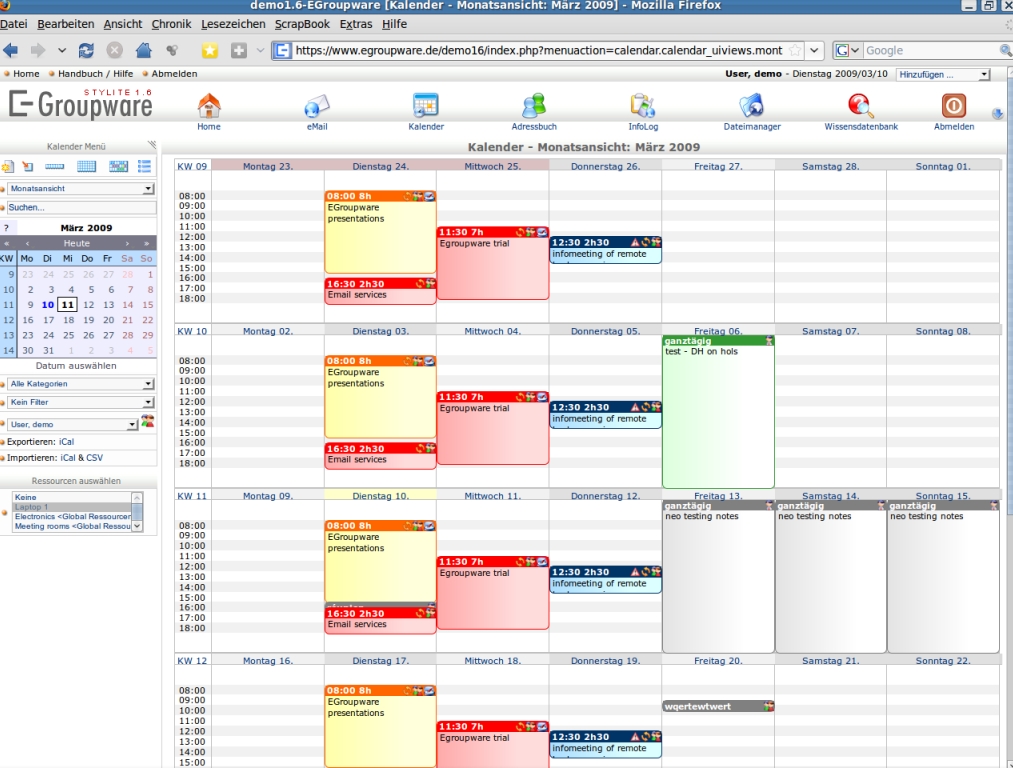Image resolution: width=1013 pixels, height=768 pixels.
Task: Click the KW 10 week link
Action: click(192, 331)
